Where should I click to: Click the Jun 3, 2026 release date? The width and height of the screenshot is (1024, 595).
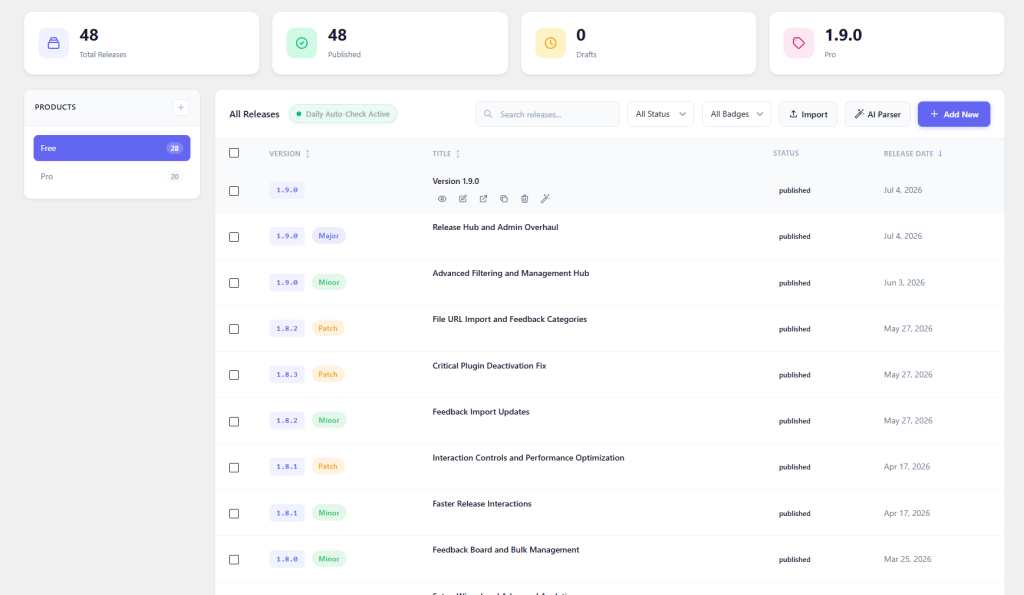904,283
